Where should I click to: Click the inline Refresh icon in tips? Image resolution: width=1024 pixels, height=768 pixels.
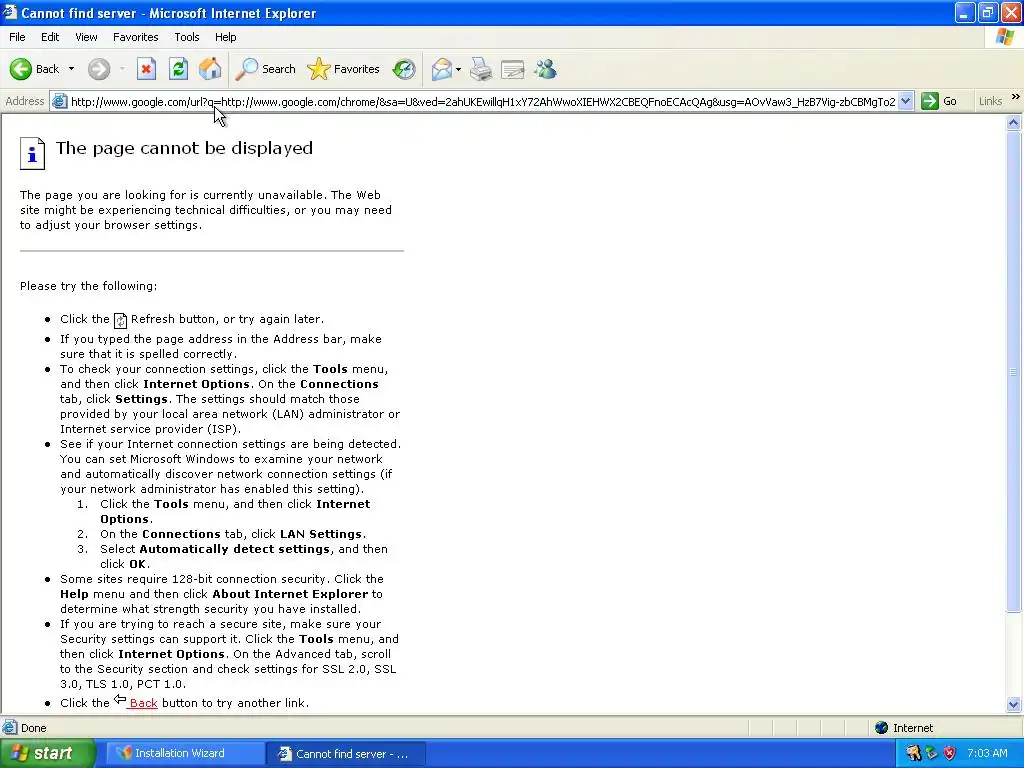pos(120,320)
